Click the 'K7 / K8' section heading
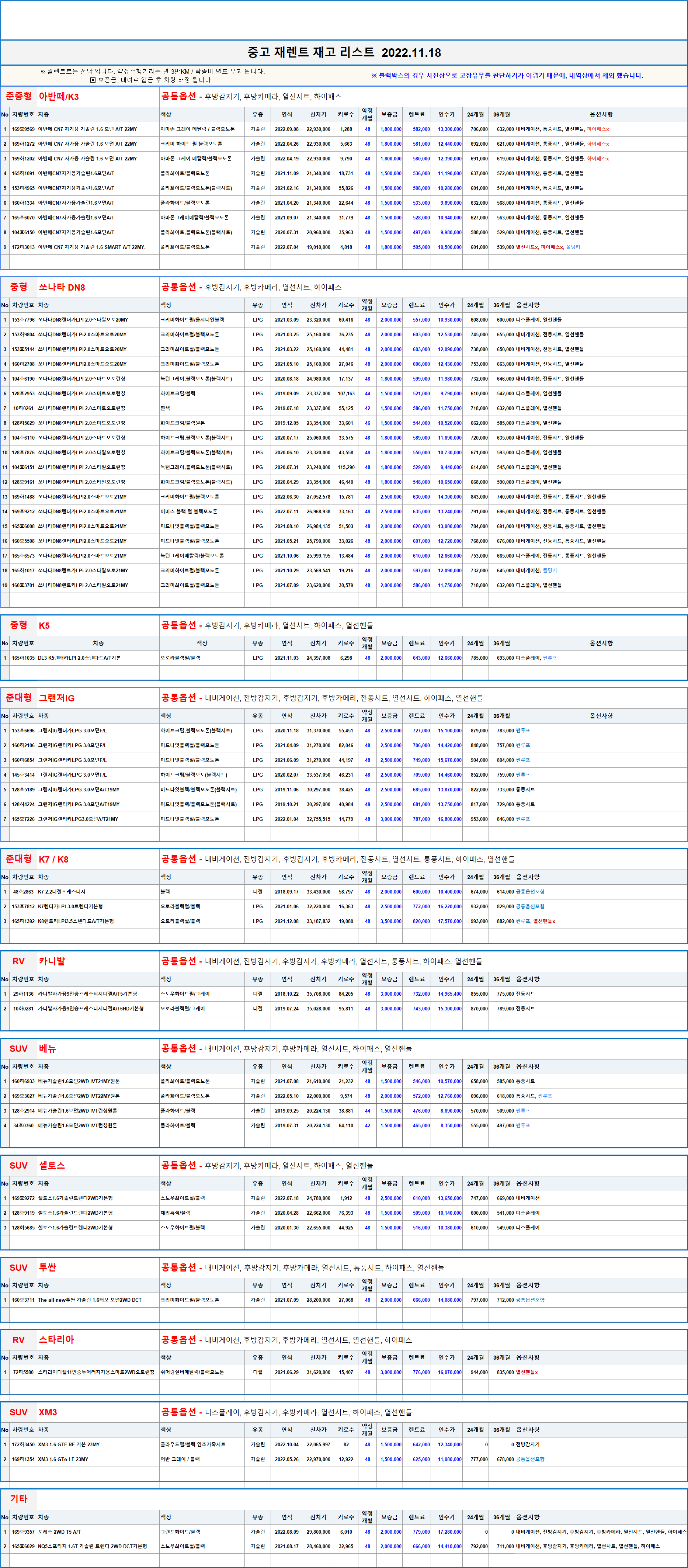Viewport: 688px width, 1568px height. [53, 860]
